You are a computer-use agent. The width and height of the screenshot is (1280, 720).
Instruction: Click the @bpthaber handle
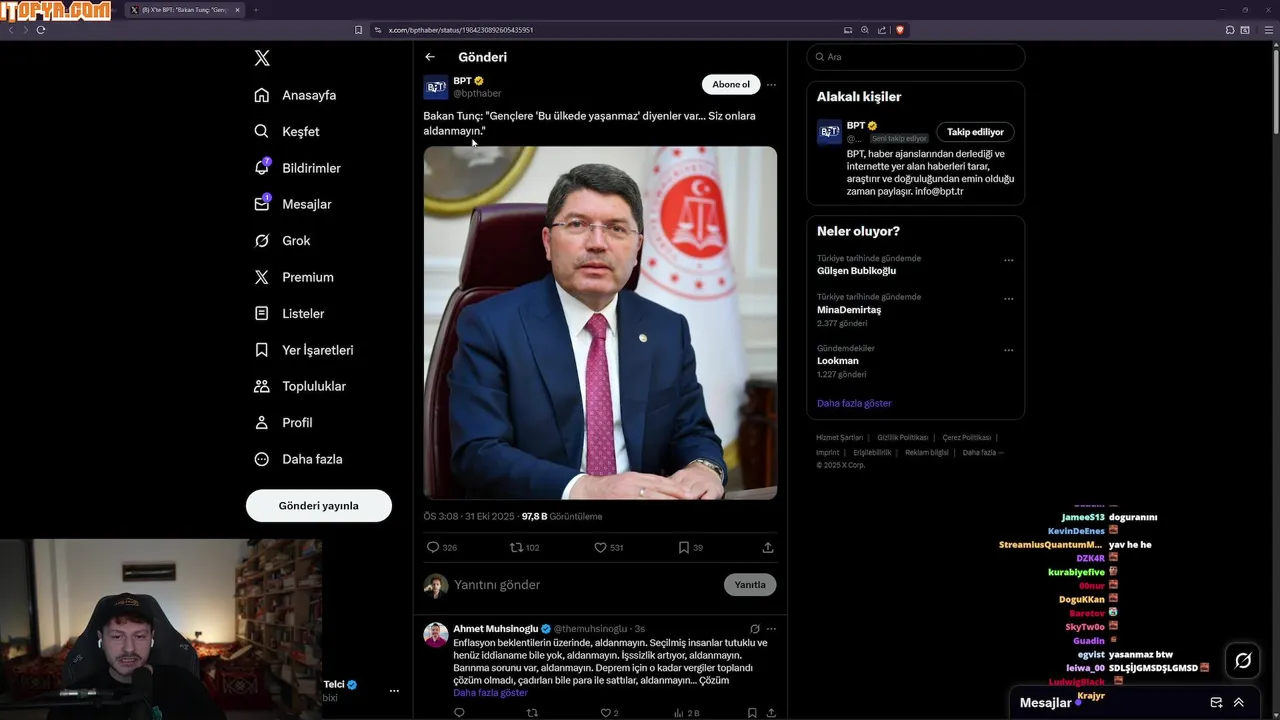(477, 93)
